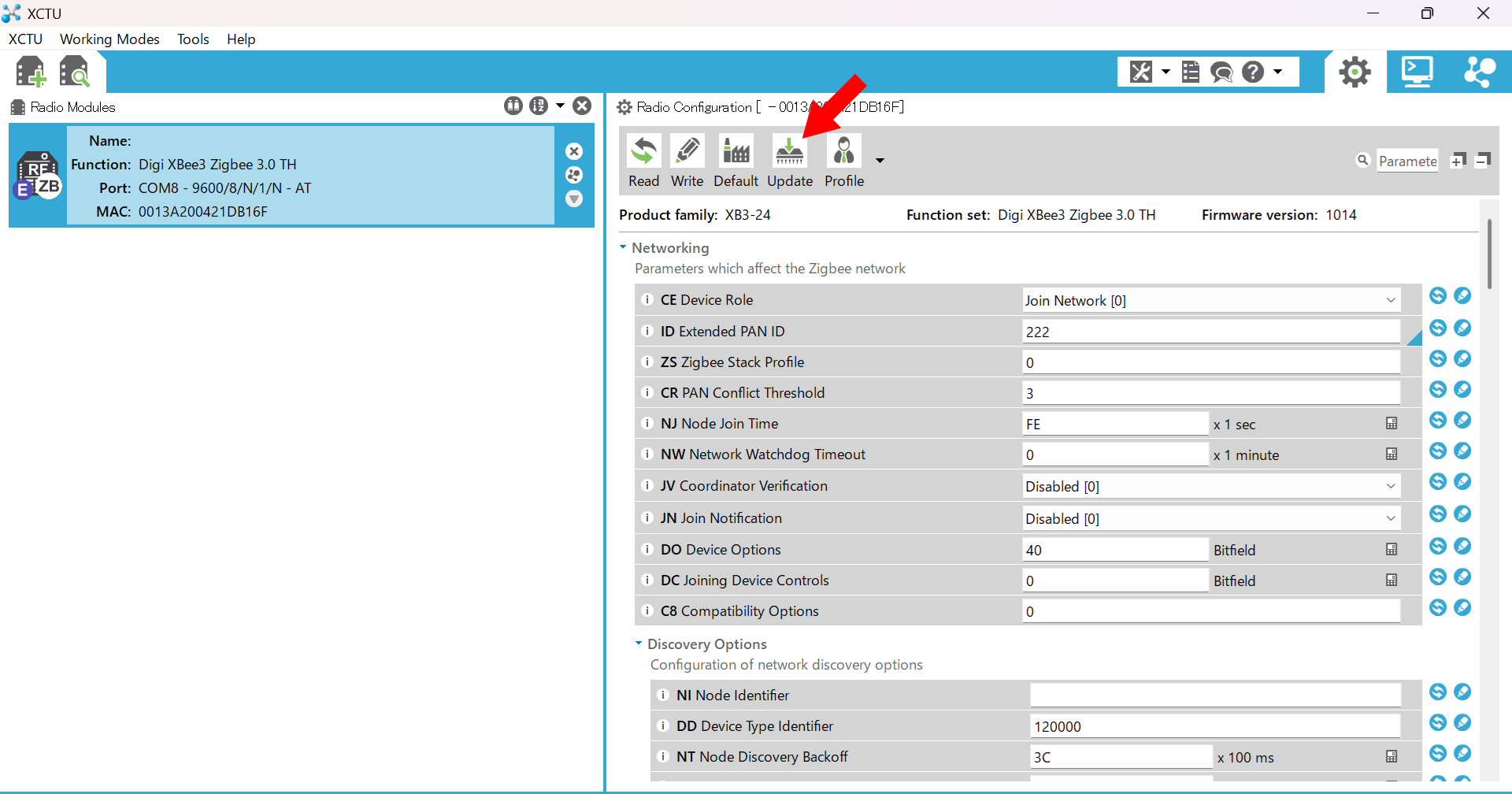The image size is (1512, 794).
Task: Collapse all configuration sections
Action: coord(1483,161)
